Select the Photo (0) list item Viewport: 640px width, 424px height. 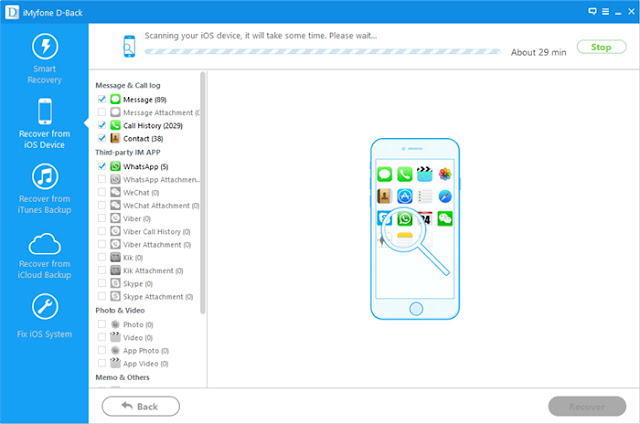click(x=138, y=324)
